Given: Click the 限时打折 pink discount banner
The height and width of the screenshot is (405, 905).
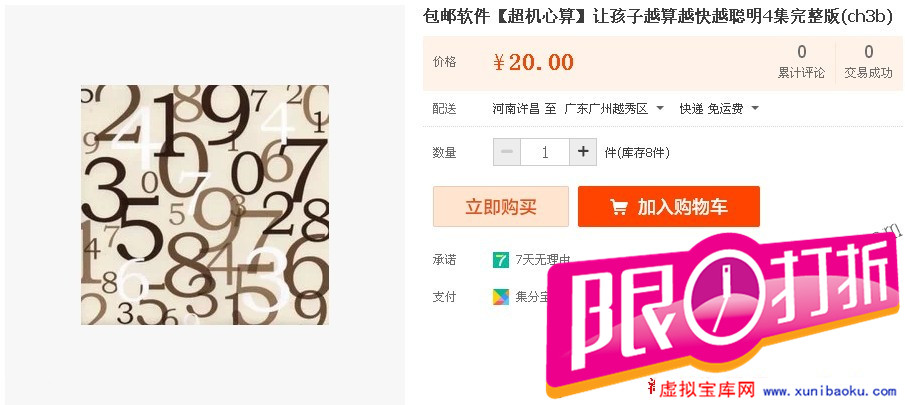Looking at the screenshot, I should pos(724,310).
